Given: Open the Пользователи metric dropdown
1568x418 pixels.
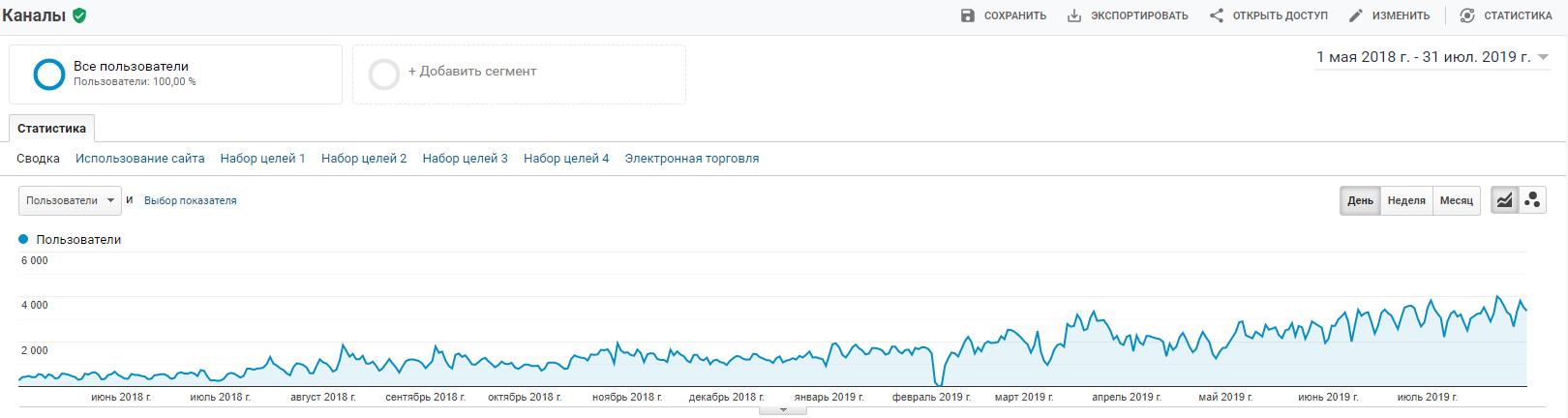Looking at the screenshot, I should tap(70, 200).
